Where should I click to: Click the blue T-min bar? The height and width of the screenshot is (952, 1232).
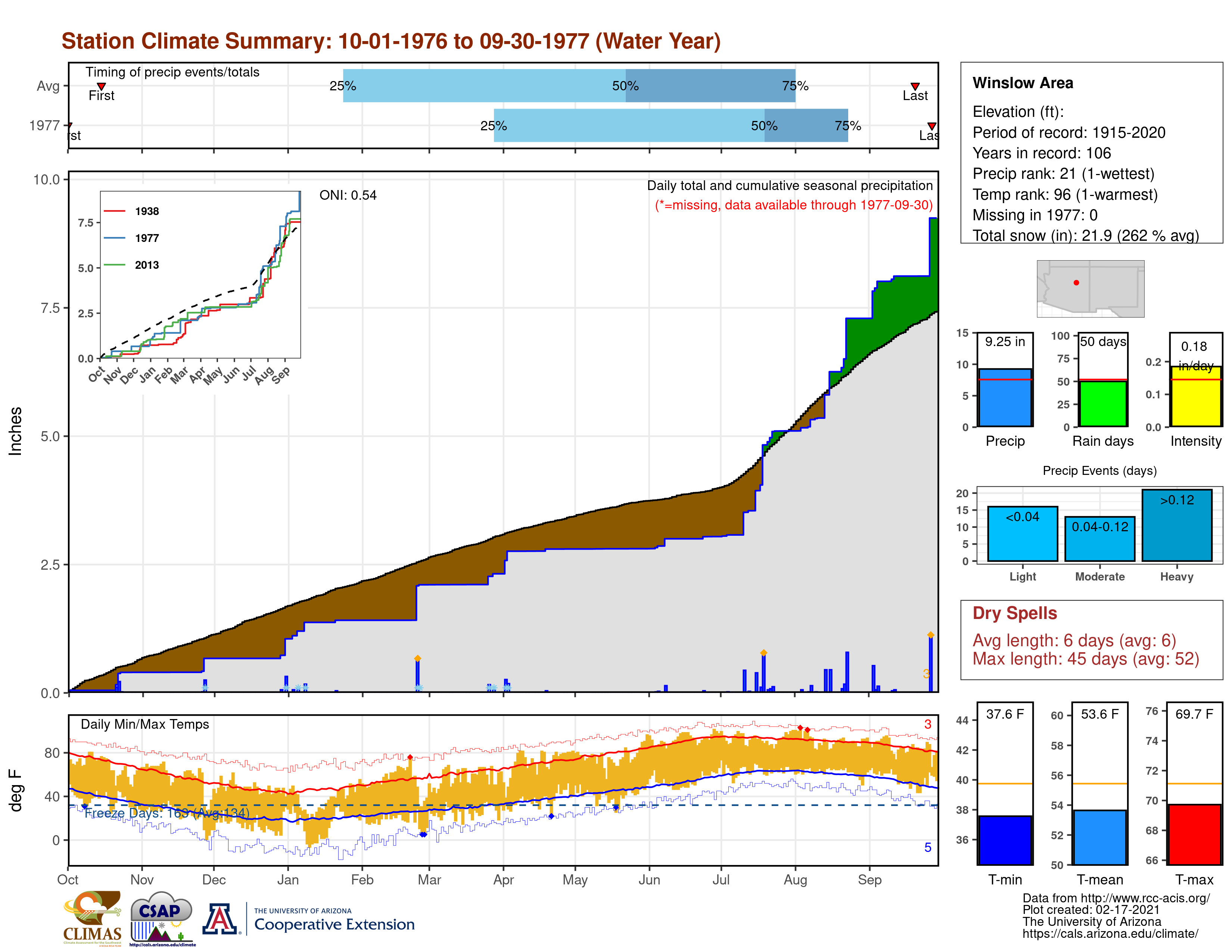coord(1005,840)
